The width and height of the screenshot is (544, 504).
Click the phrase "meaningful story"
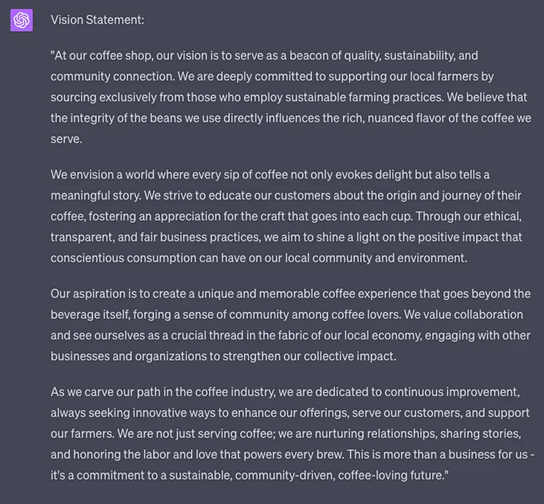pyautogui.click(x=95, y=195)
